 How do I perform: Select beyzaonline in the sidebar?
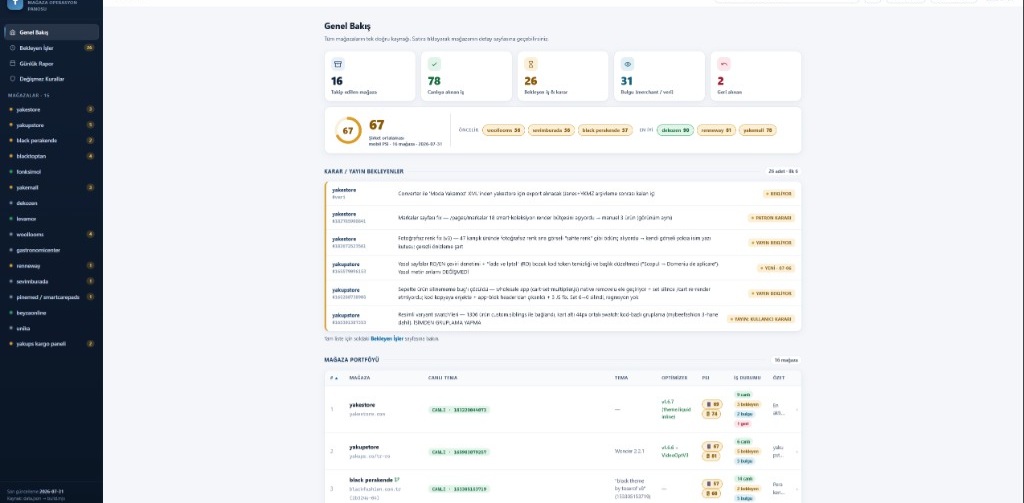click(x=52, y=312)
